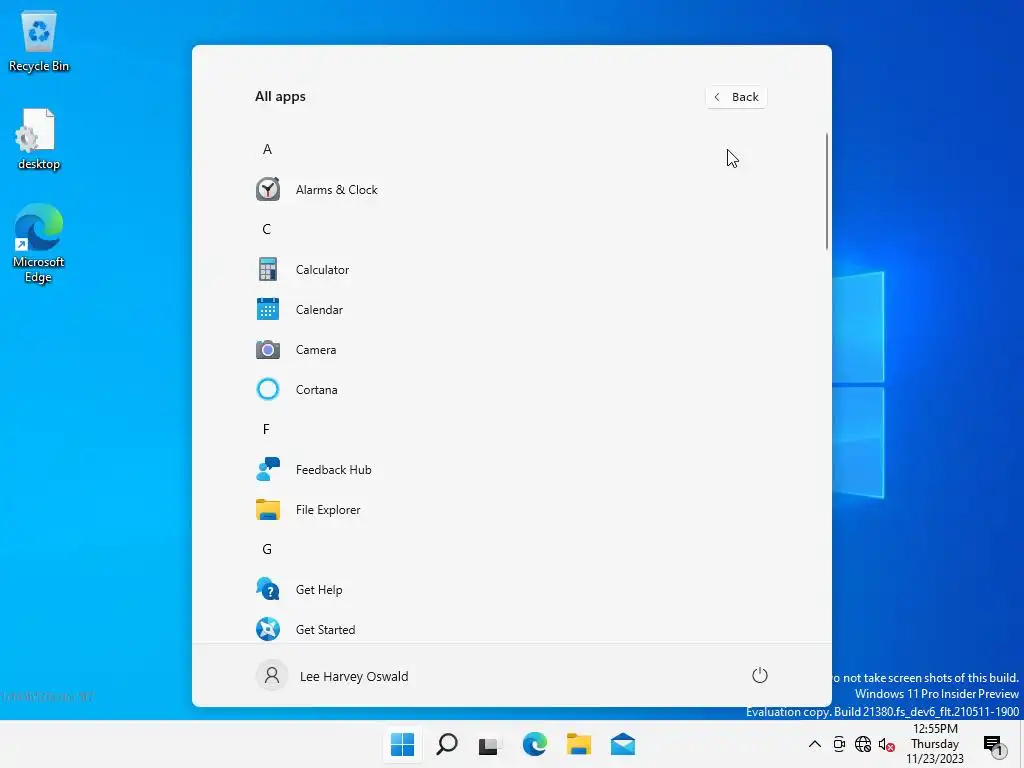Click the Get Started label text
Viewport: 1024px width, 768px height.
325,630
